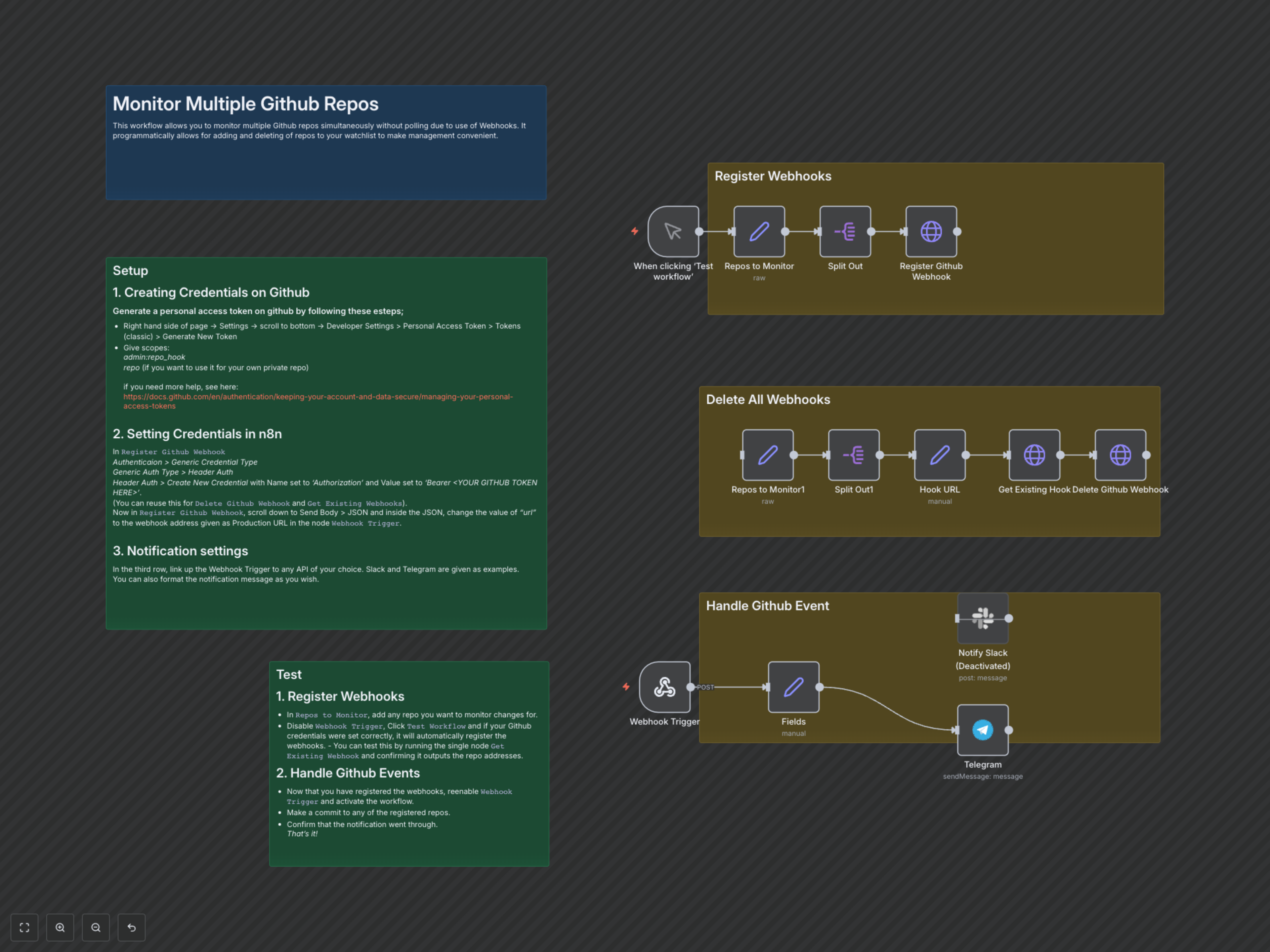This screenshot has height=952, width=1270.
Task: Click the Telegram node output connector dot
Action: pos(1009,730)
